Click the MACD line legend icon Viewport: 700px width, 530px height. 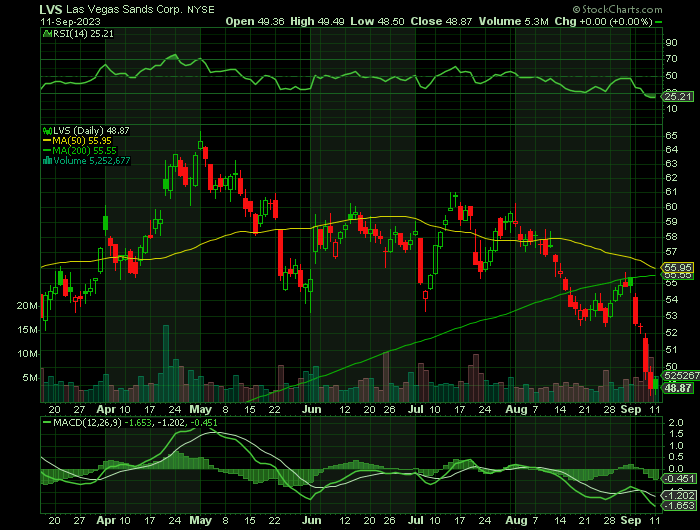pyautogui.click(x=47, y=422)
